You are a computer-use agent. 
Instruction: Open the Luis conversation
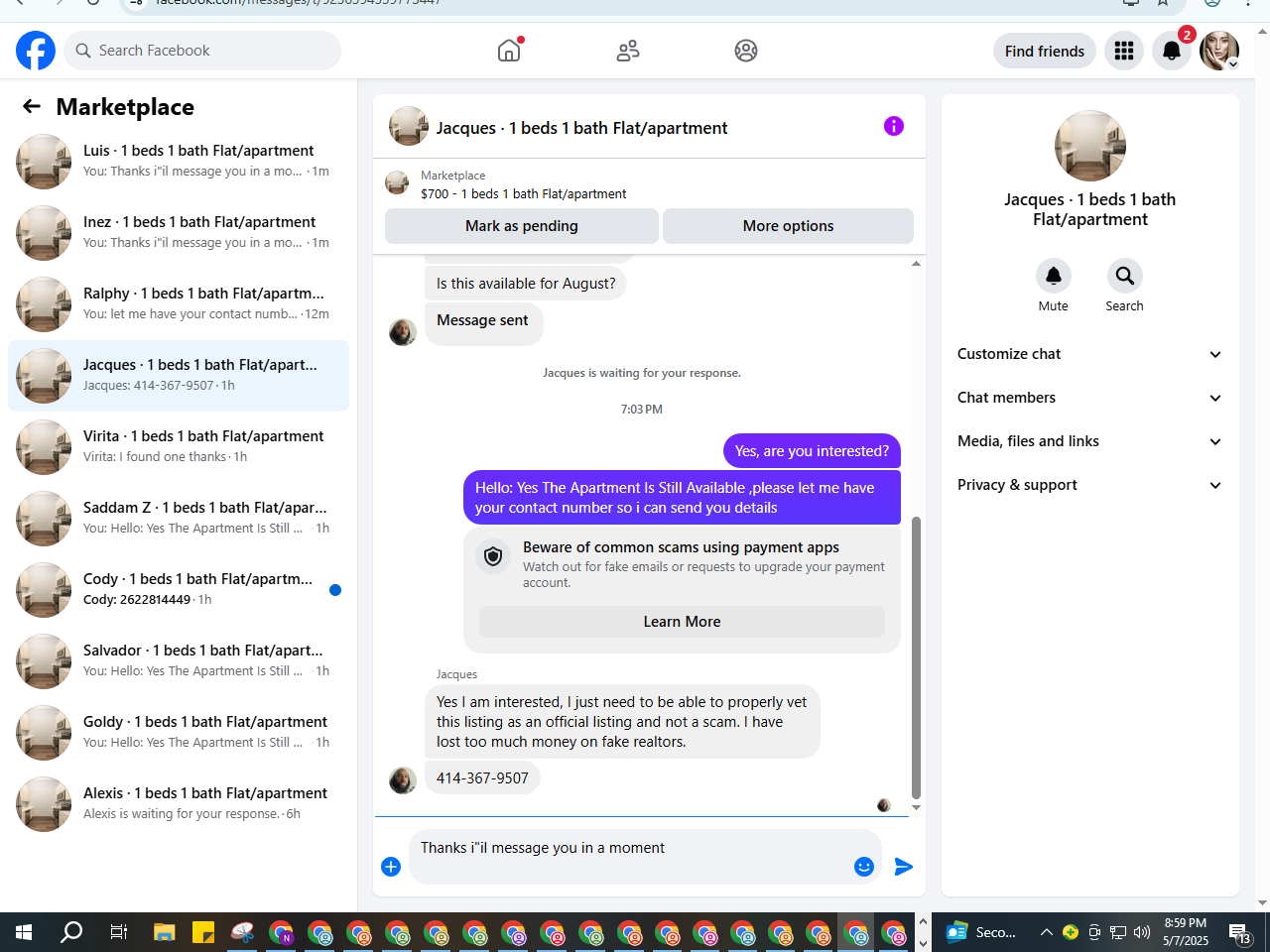pyautogui.click(x=179, y=162)
